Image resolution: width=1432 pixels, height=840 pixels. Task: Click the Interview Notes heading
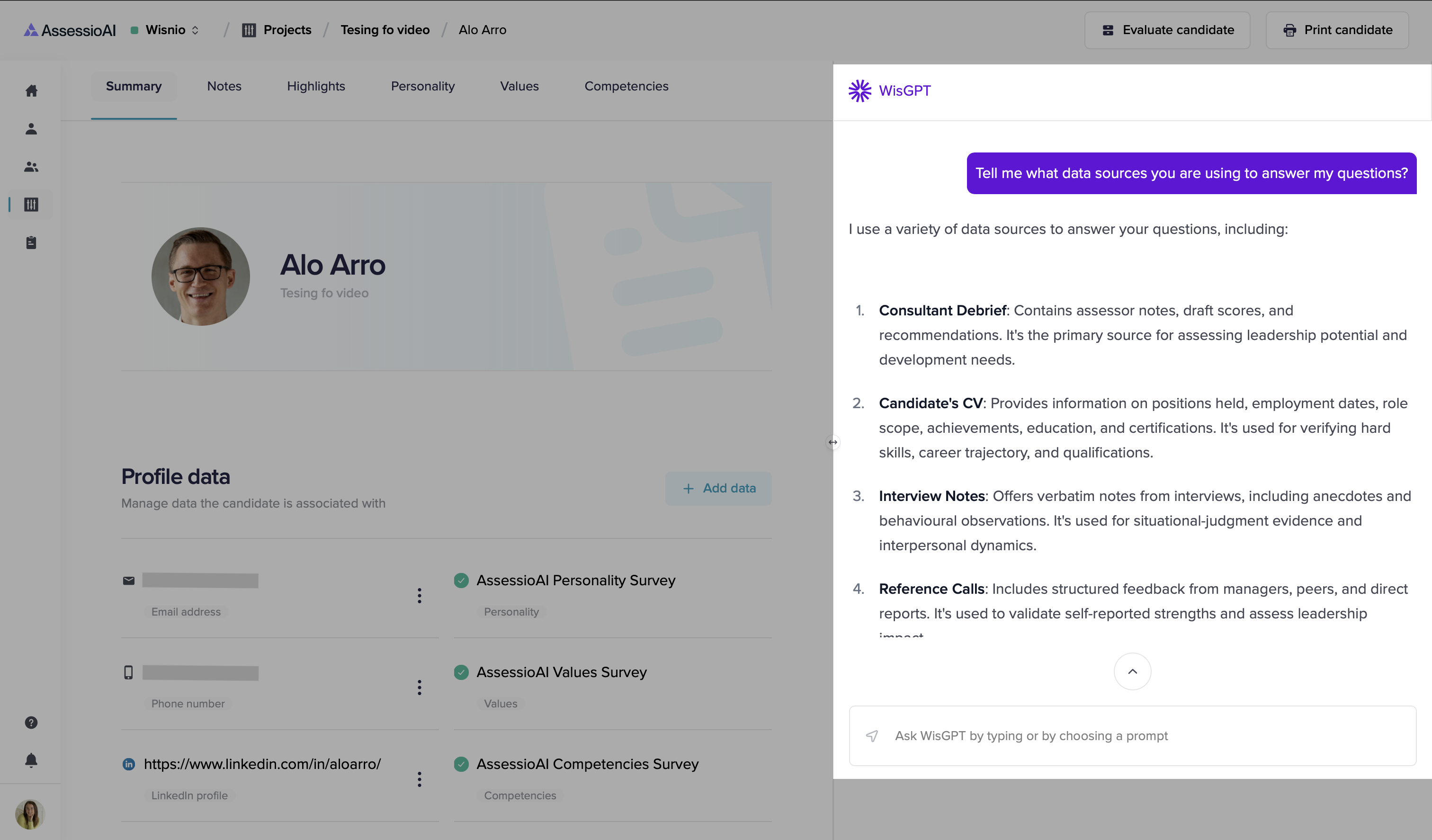[x=932, y=496]
